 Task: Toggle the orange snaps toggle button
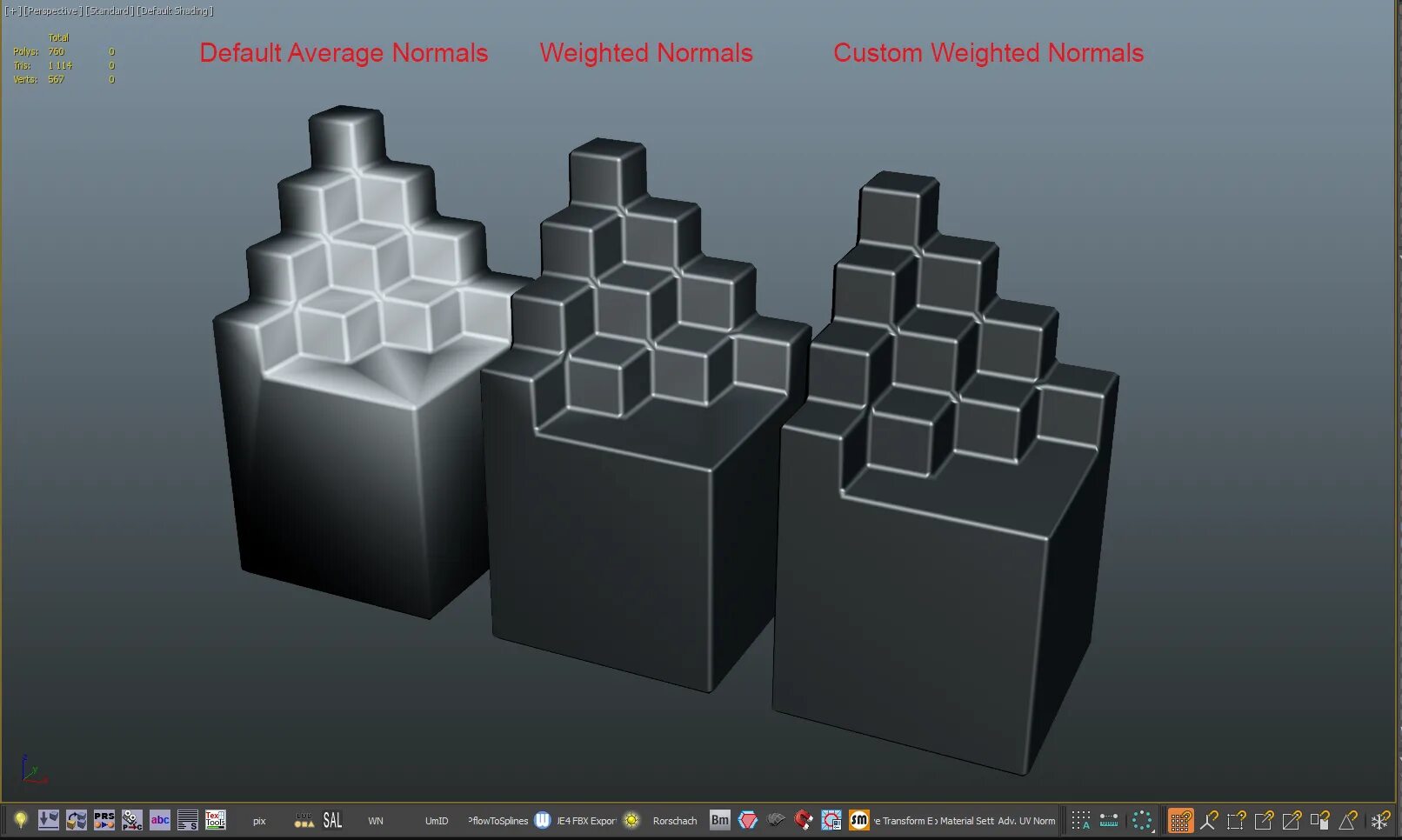tap(1180, 820)
